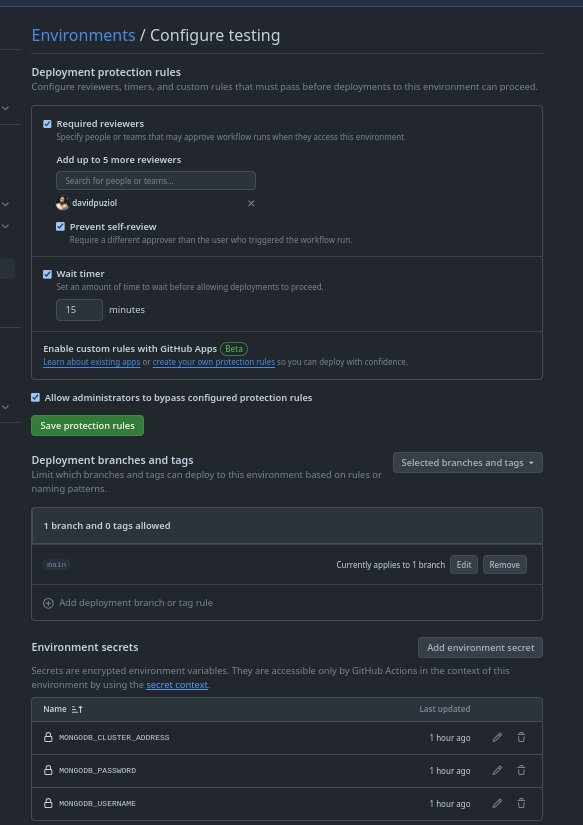Screen dimensions: 583x825
Task: Edit the MONGODB_USERNAME secret pencil icon
Action: click(x=497, y=803)
